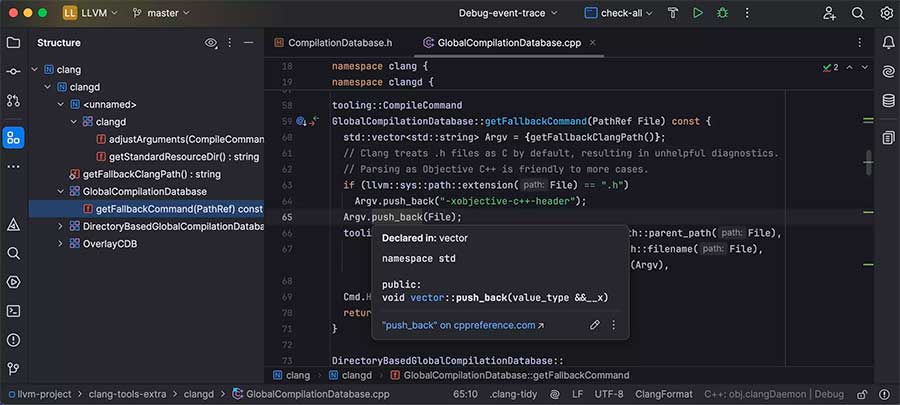
Task: Open "push_back" on cppreference.com link
Action: coord(463,325)
